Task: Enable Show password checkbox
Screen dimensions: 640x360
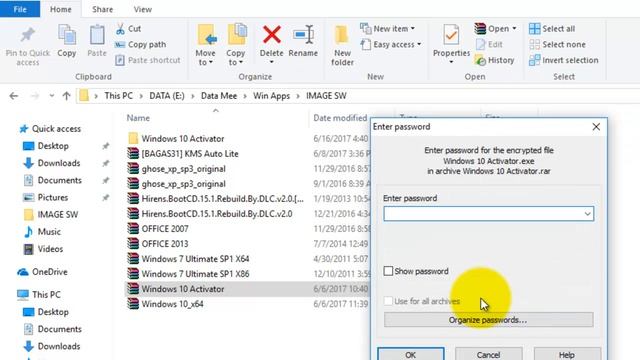Action: pyautogui.click(x=388, y=271)
